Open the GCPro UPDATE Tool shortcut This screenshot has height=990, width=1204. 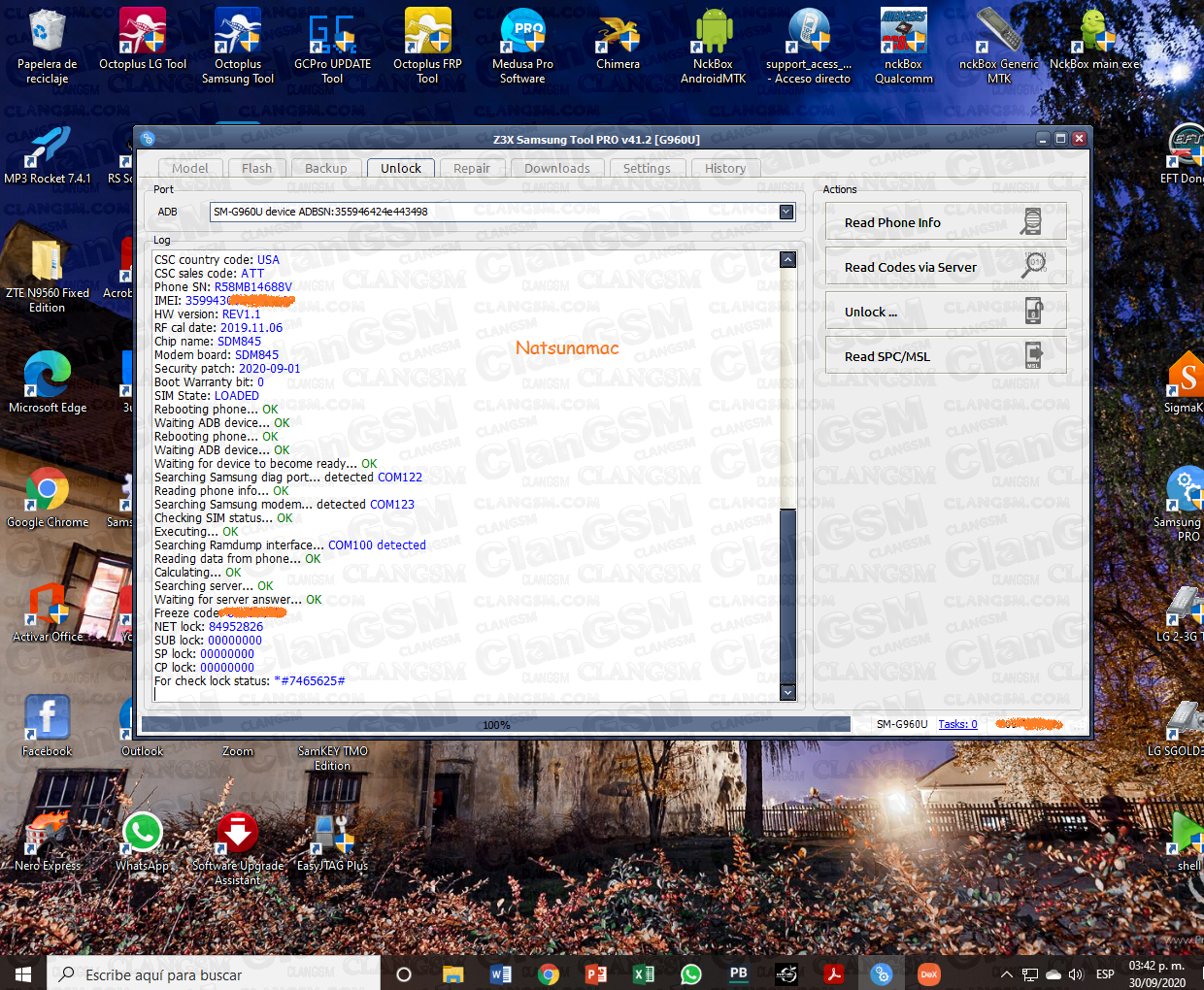332,46
